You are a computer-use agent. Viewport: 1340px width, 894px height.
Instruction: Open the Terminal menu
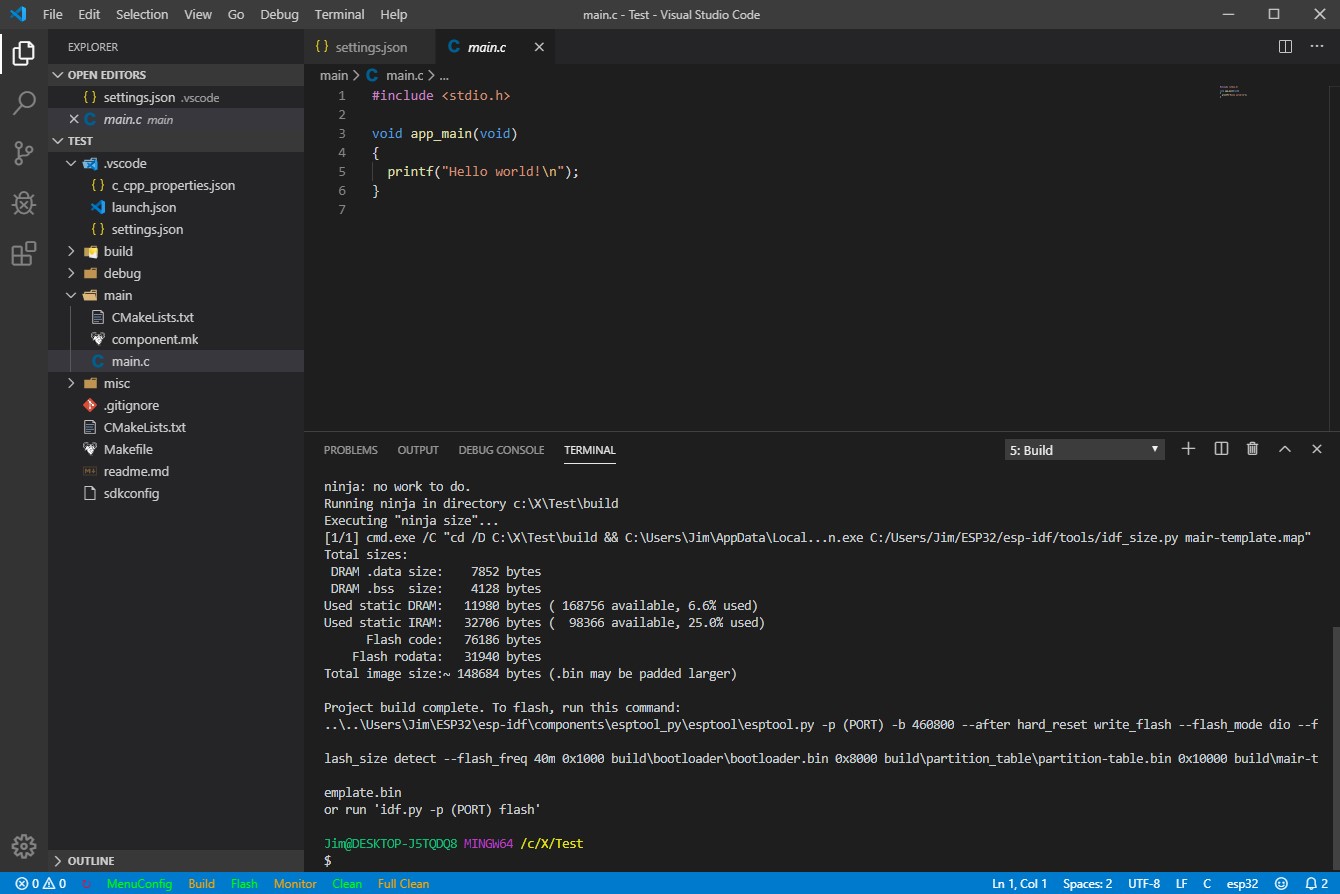(x=339, y=14)
